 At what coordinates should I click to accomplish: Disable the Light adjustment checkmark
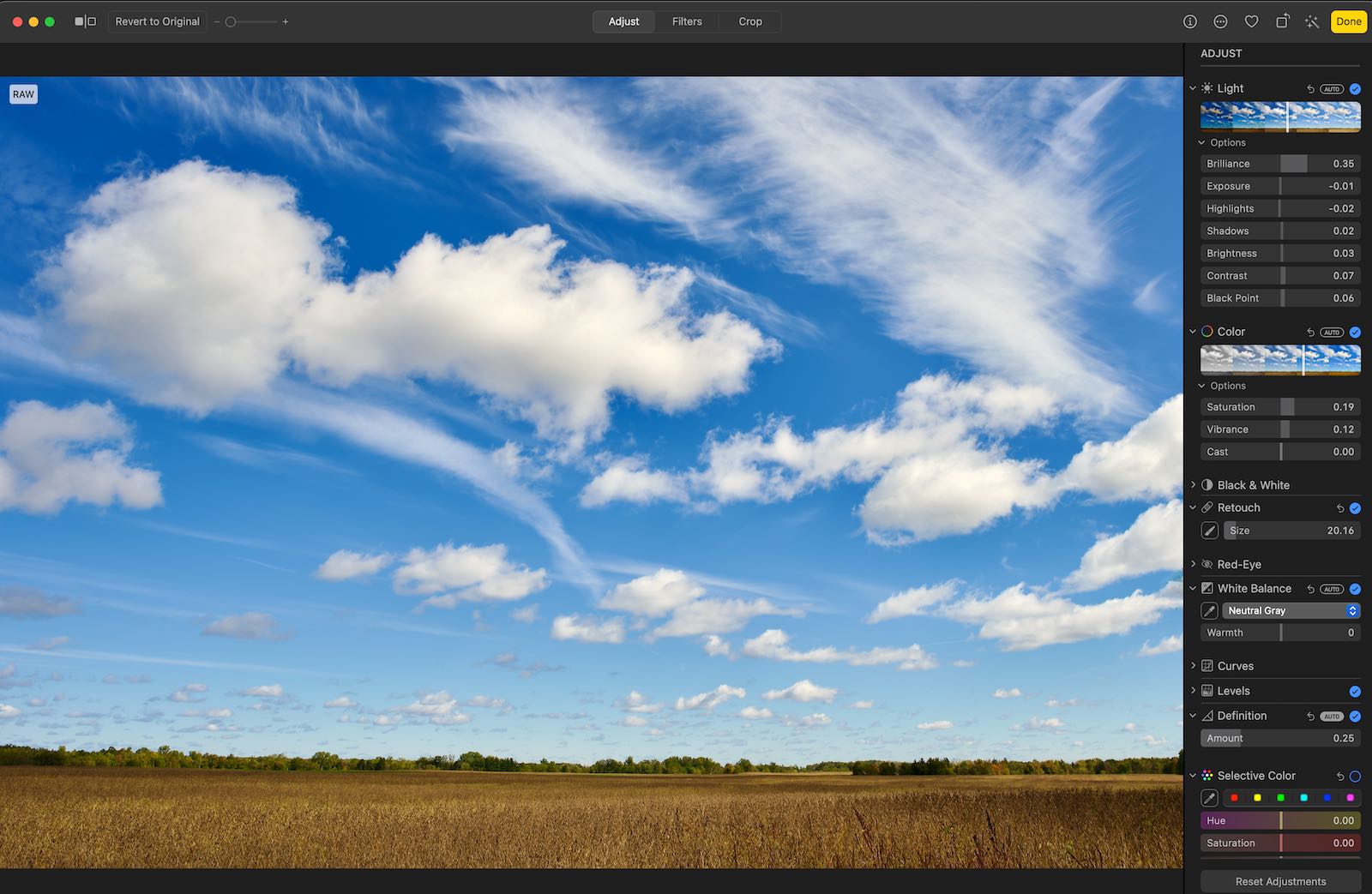[1355, 89]
